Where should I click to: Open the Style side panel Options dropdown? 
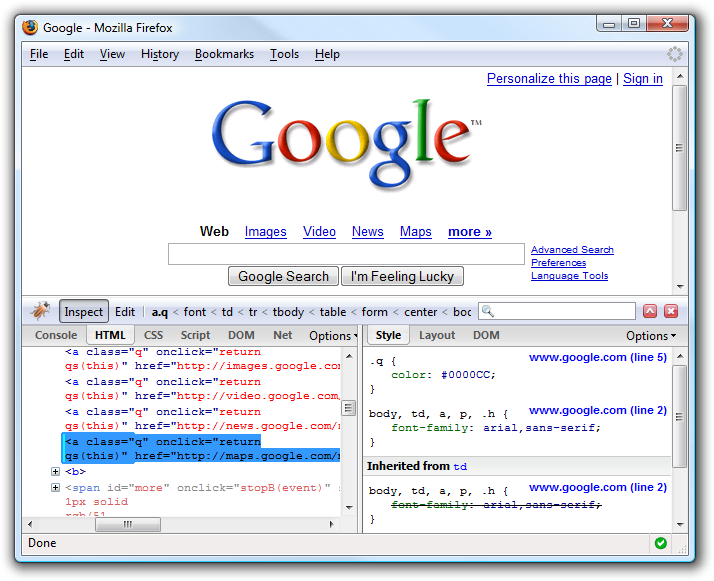coord(650,336)
